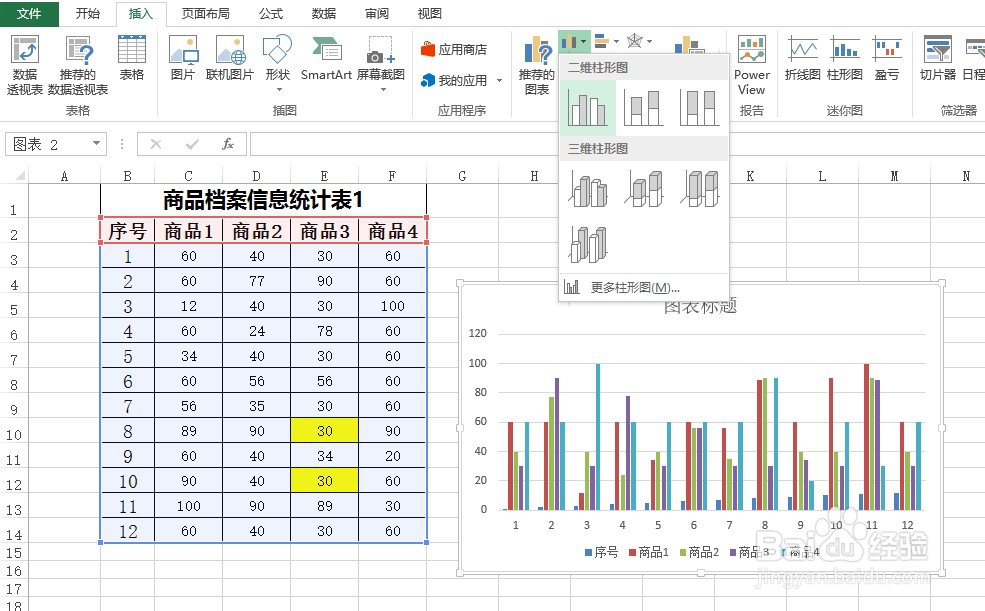Open Screenshot (屏幕截图) options
Screen dimensions: 985x611
381,63
